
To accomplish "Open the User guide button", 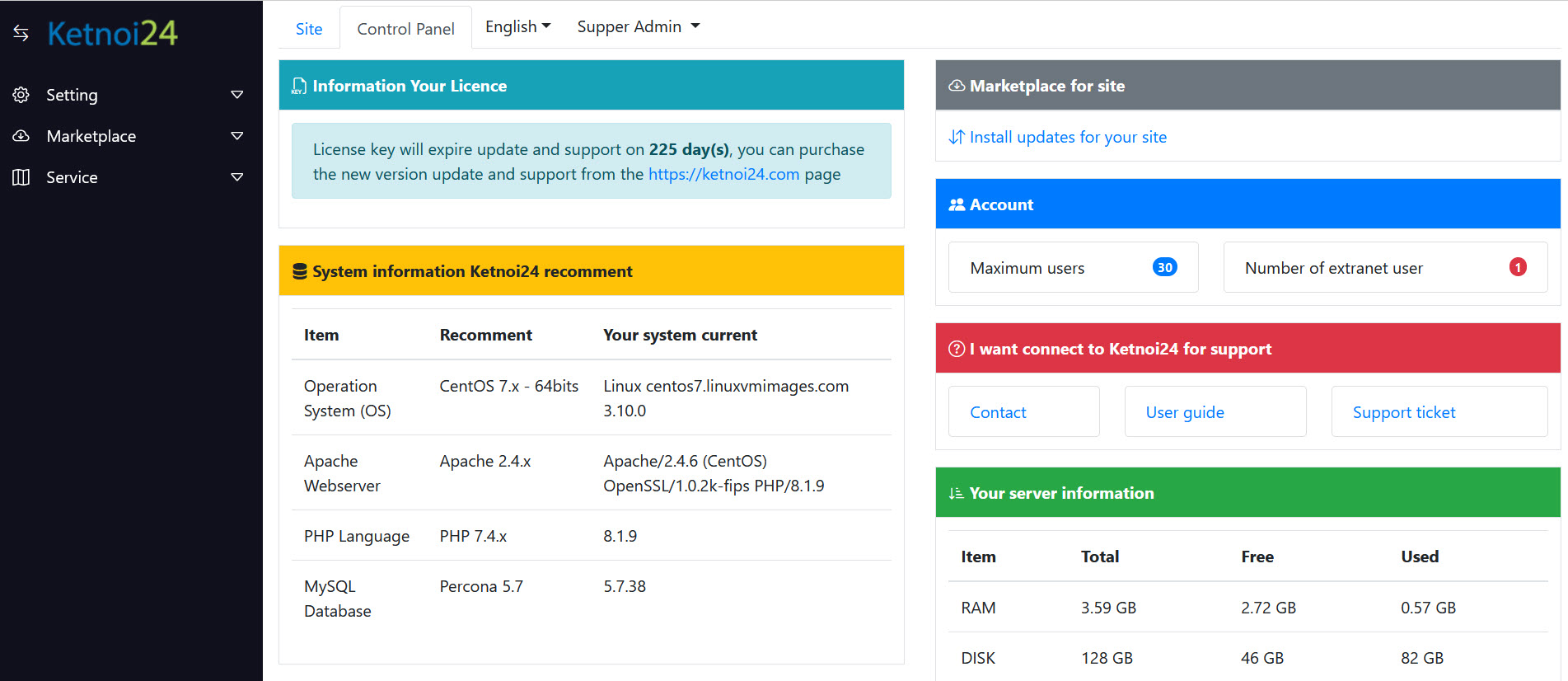I will point(1215,411).
